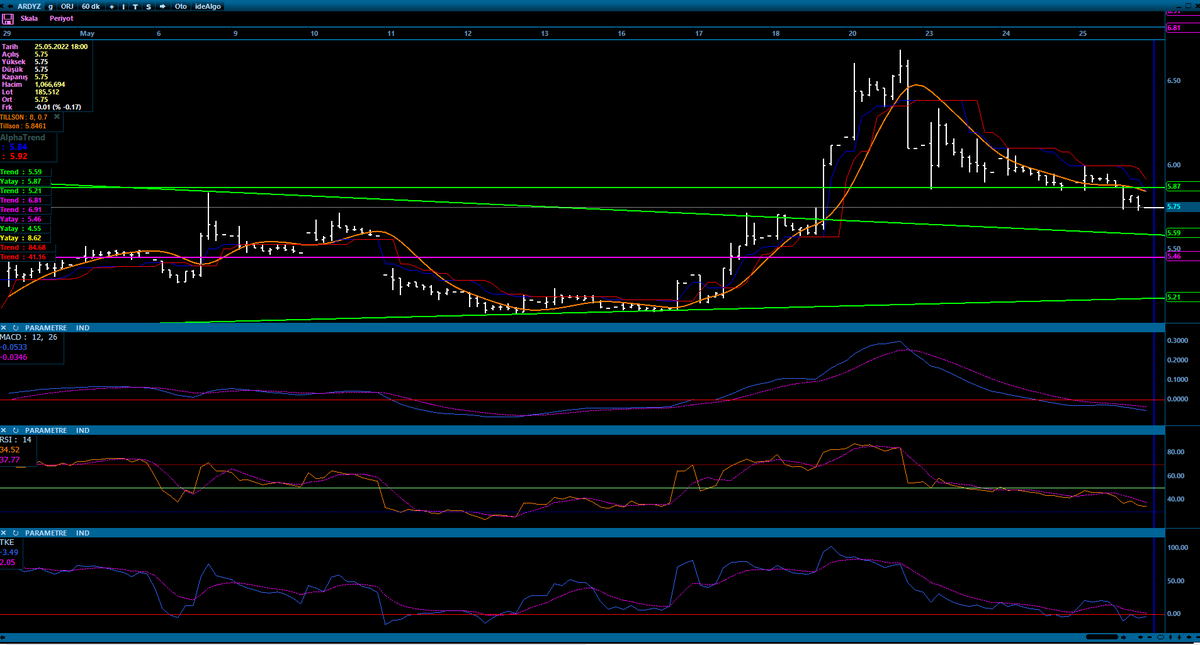This screenshot has width=1200, height=645.
Task: Click the refresh icon on the RSI panel
Action: pos(16,430)
